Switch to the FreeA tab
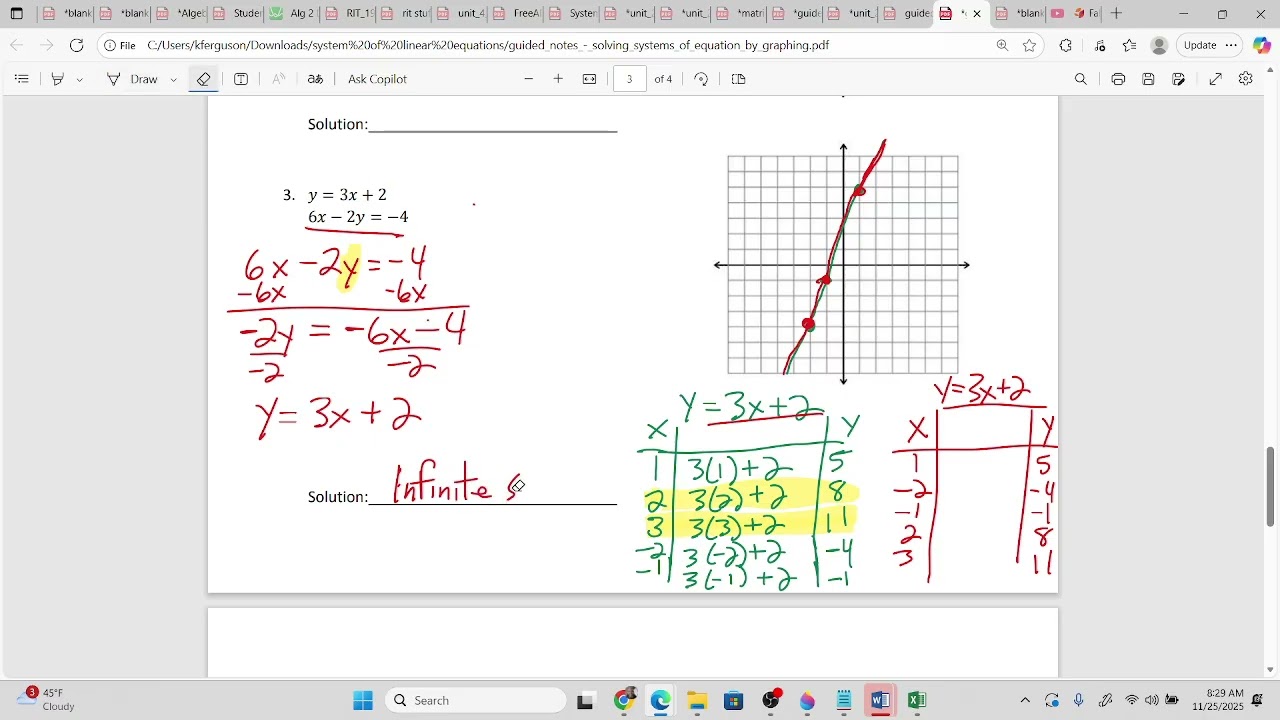The image size is (1280, 720). (516, 14)
